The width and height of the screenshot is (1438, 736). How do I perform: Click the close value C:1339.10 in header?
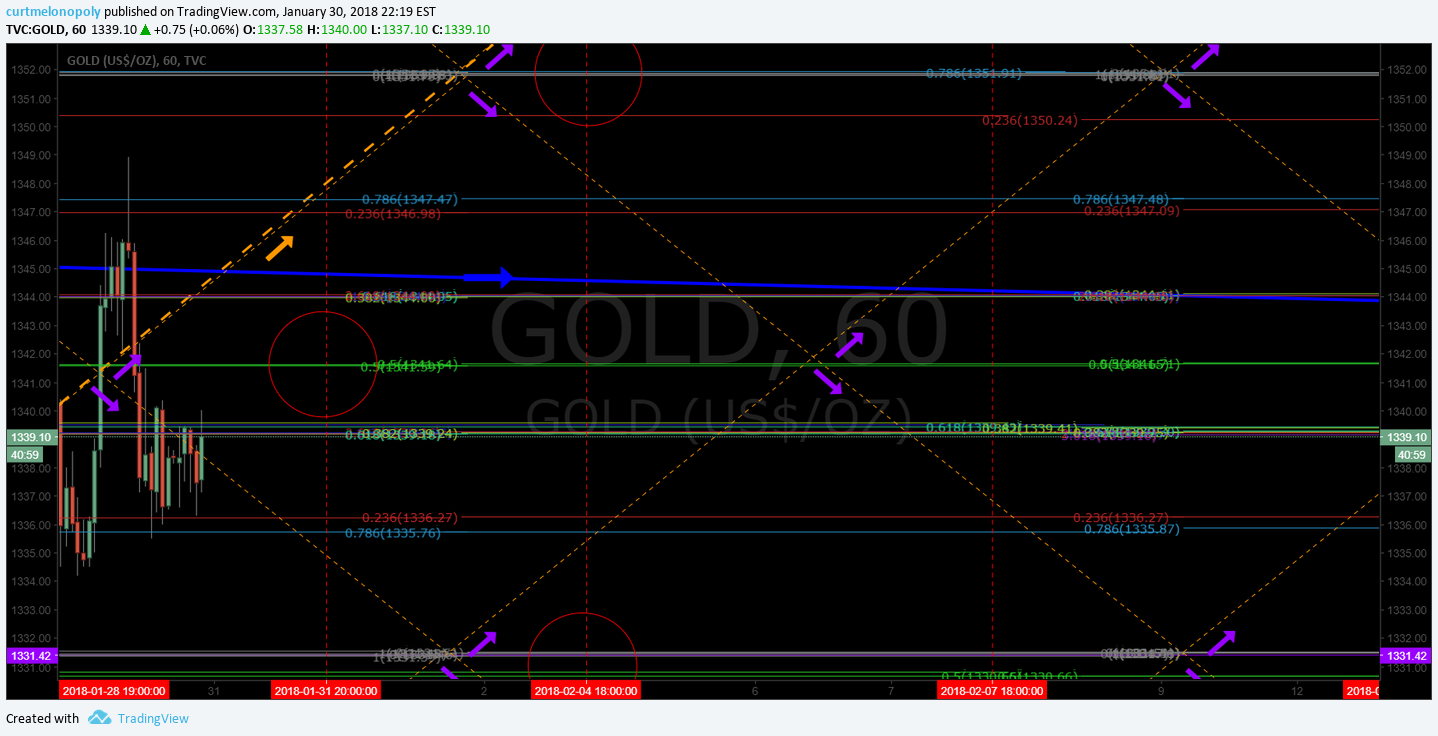click(x=461, y=30)
